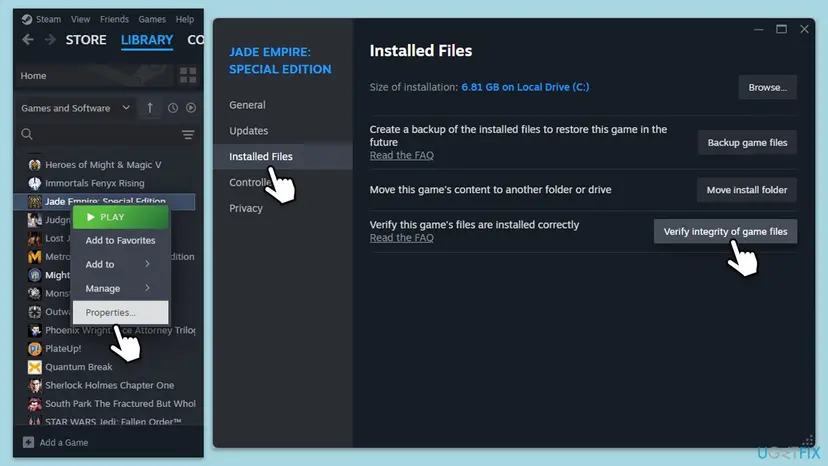This screenshot has width=828, height=466.
Task: Click the green PLAY button
Action: pos(120,217)
